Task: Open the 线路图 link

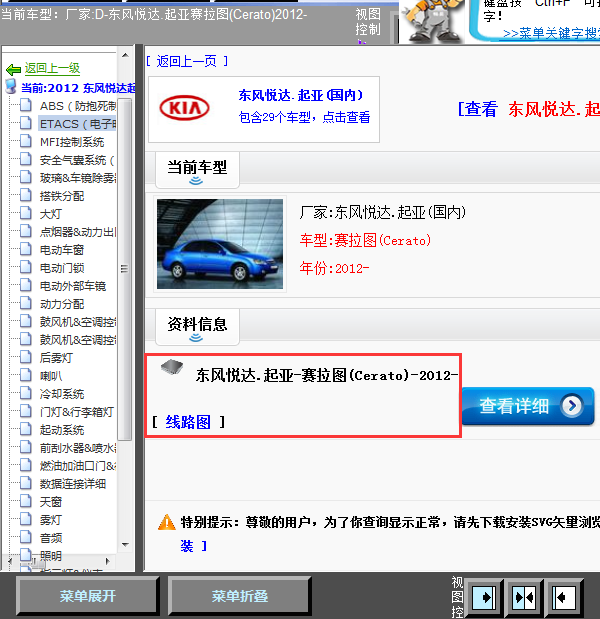Action: pos(188,422)
